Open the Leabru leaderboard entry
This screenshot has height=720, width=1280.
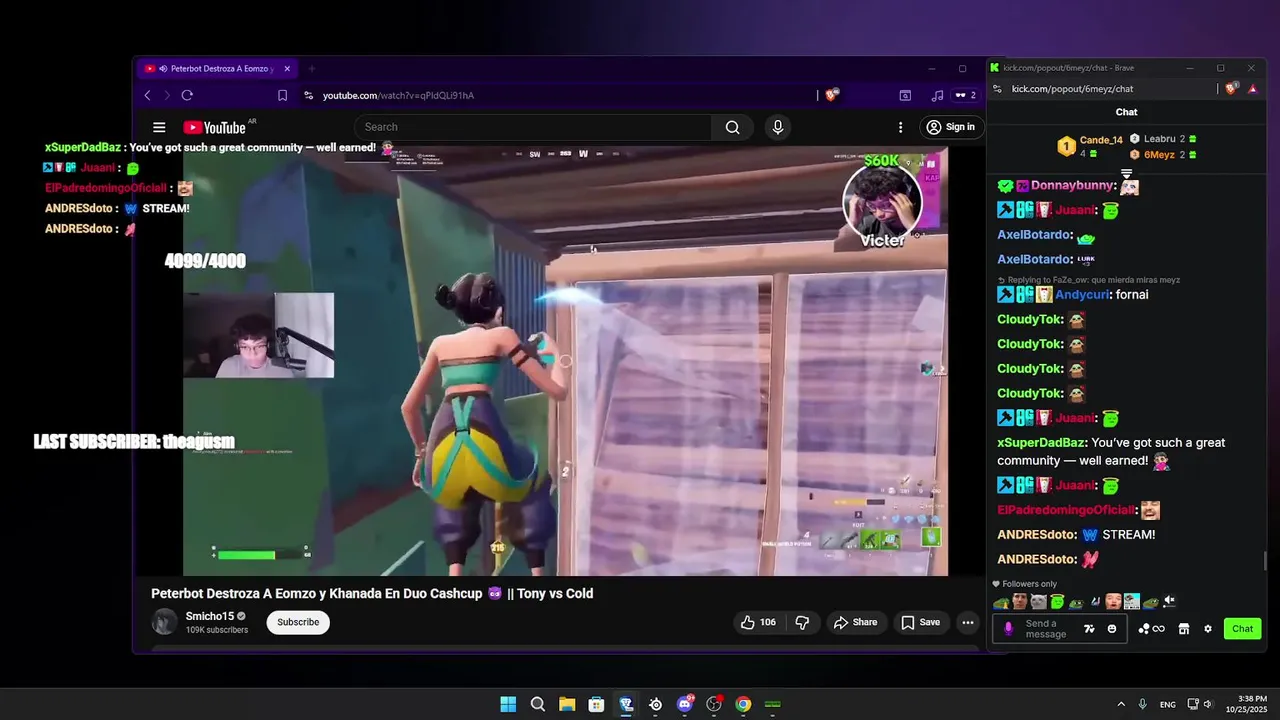click(x=1164, y=139)
